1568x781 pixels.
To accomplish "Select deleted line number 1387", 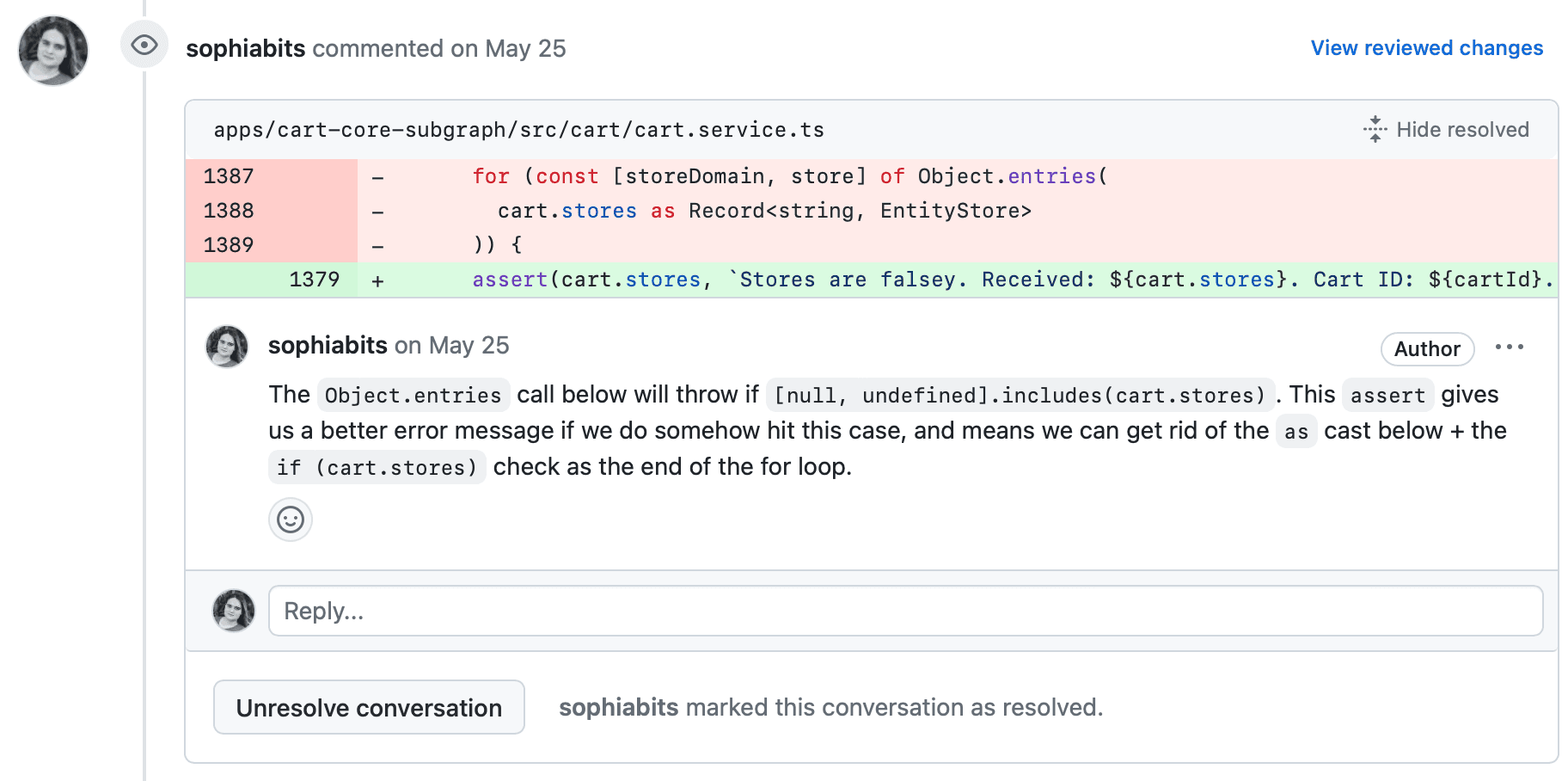I will pyautogui.click(x=229, y=176).
